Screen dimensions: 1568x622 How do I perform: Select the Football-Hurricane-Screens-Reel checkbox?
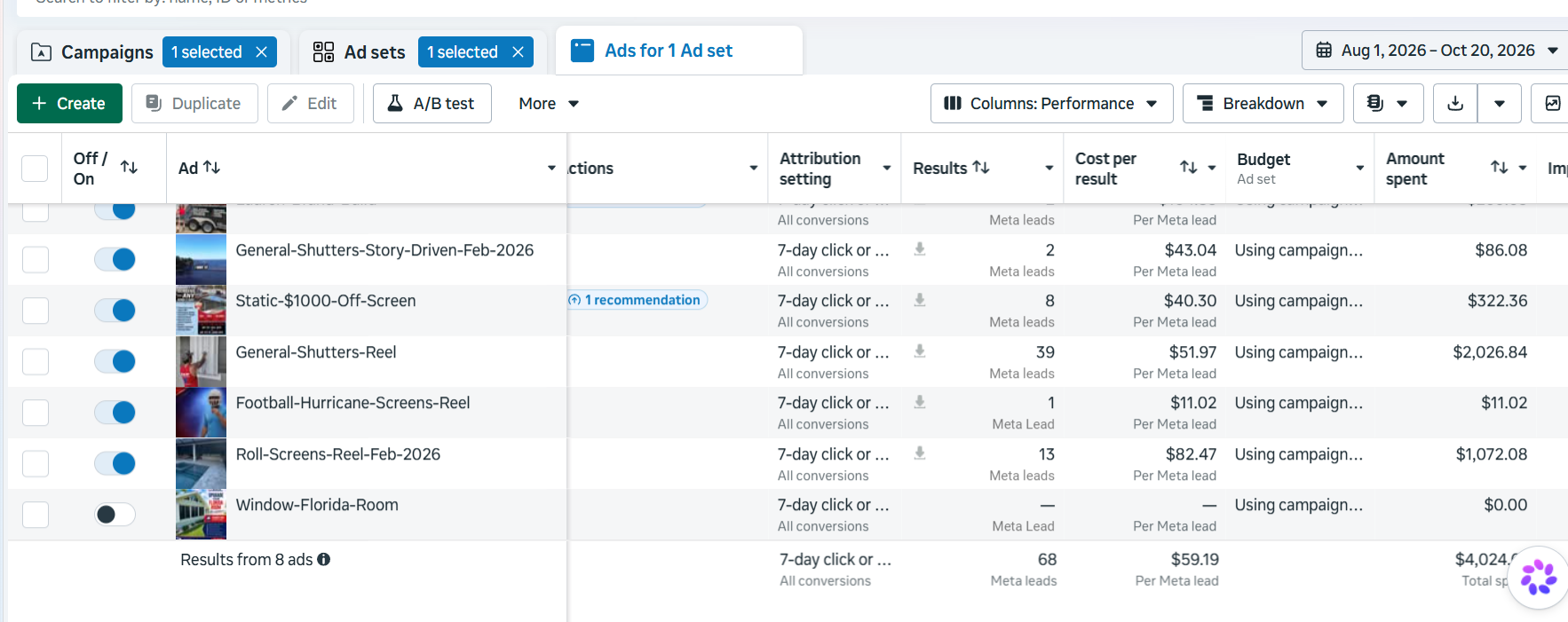[35, 413]
